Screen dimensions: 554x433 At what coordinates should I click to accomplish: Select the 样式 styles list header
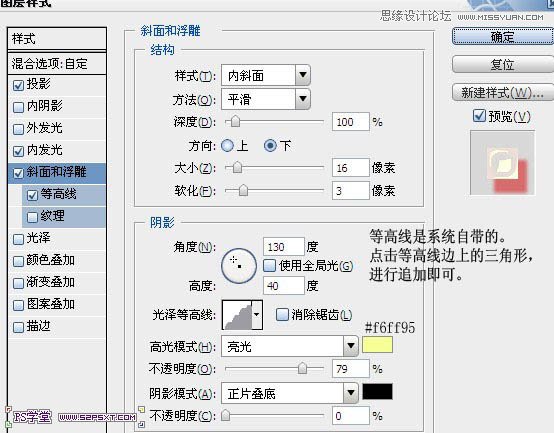57,39
